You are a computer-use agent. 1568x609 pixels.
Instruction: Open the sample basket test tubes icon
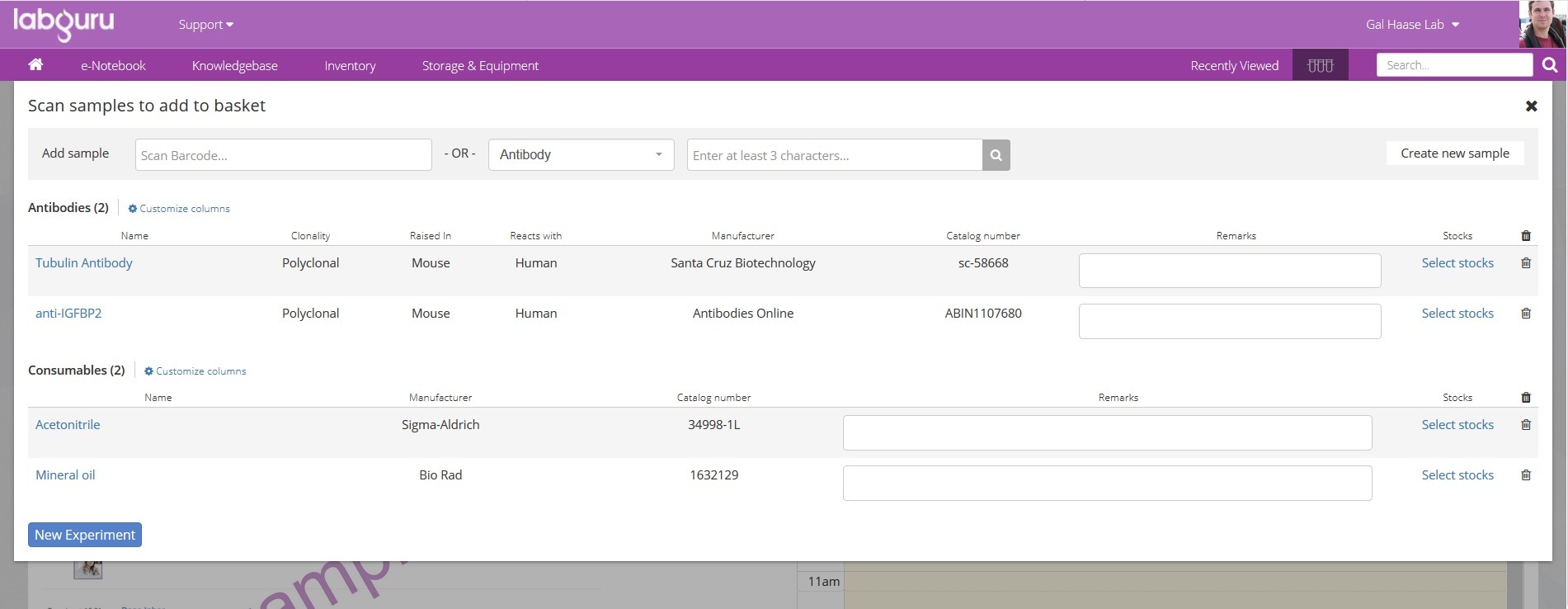point(1320,65)
